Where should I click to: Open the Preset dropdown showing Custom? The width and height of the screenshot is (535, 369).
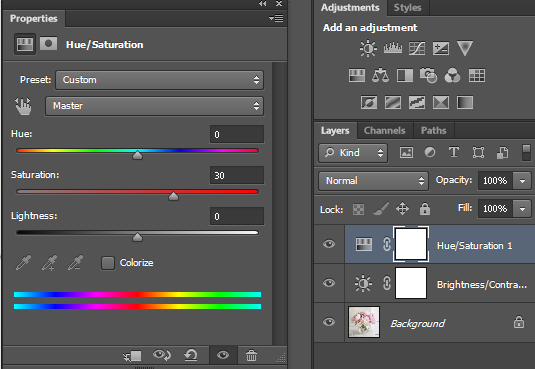point(159,80)
